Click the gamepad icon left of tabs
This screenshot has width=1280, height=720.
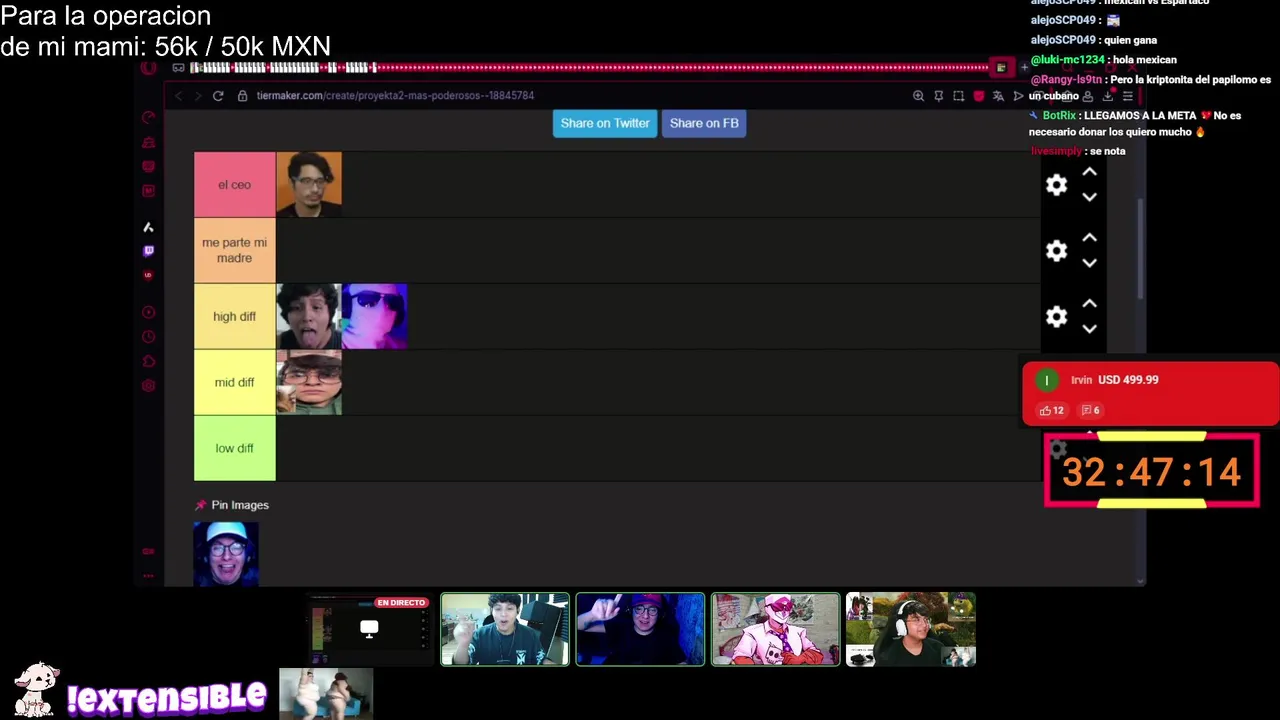coord(178,68)
